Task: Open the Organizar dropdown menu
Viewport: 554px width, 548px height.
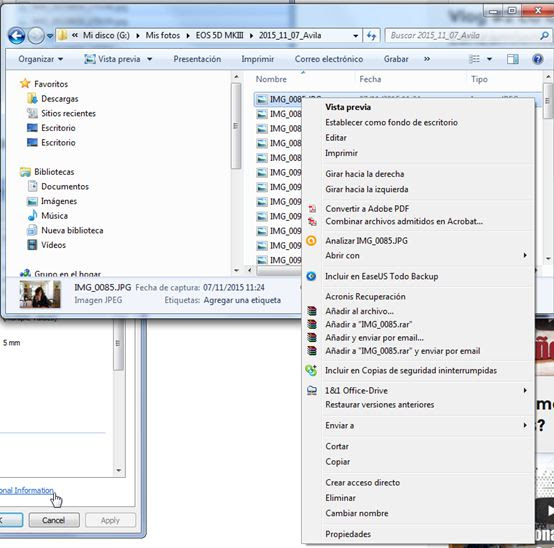Action: [x=41, y=59]
